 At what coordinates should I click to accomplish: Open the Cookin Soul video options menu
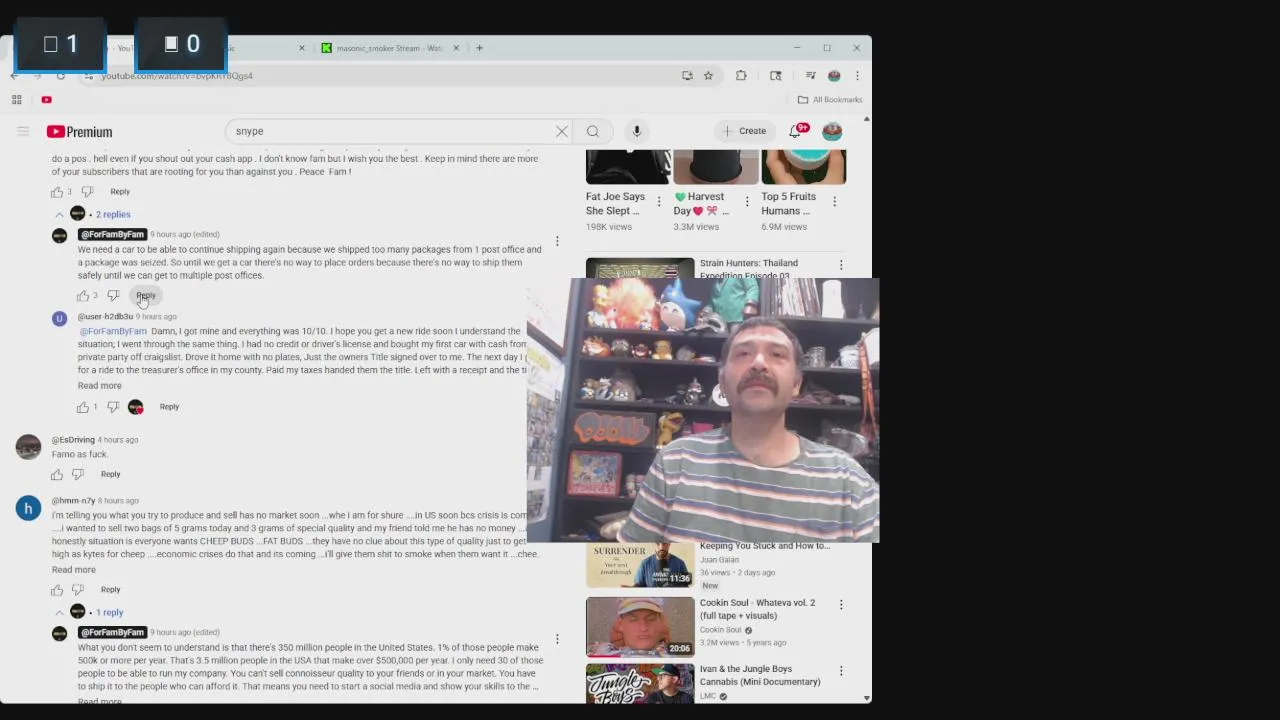(x=841, y=605)
